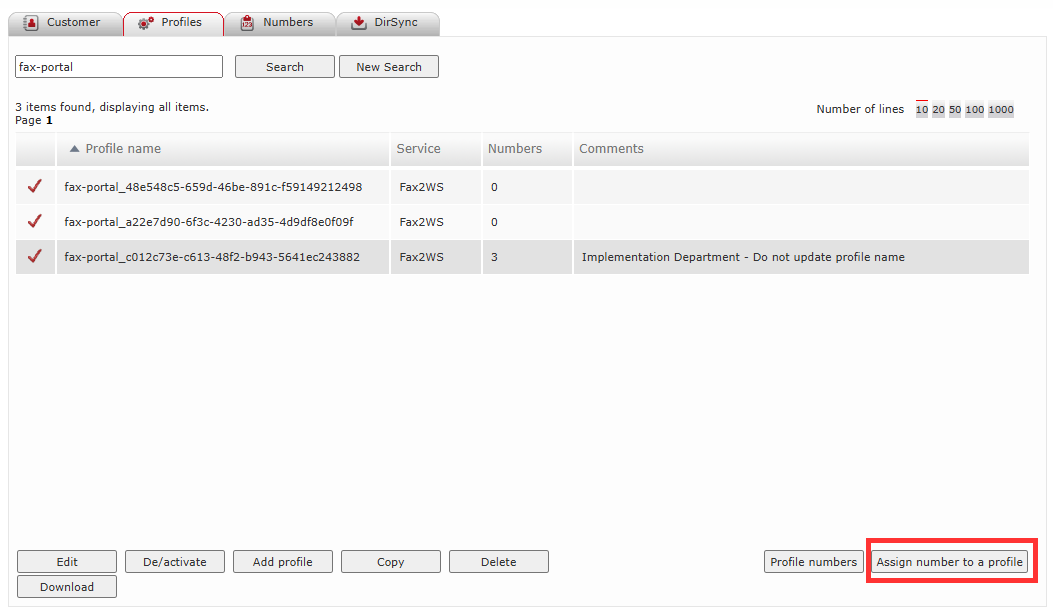Start a New Search
The width and height of the screenshot is (1053, 609).
coord(388,66)
